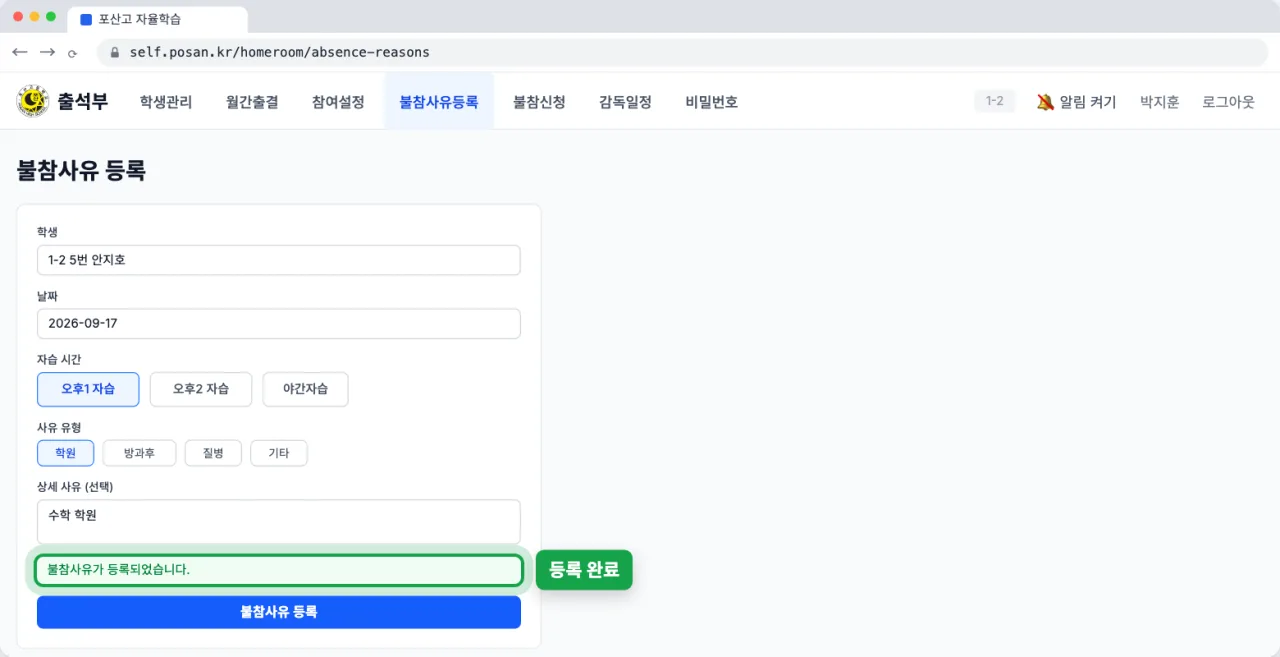1280x657 pixels.
Task: Click the 불참사유 등록 page heading
Action: coord(81,170)
